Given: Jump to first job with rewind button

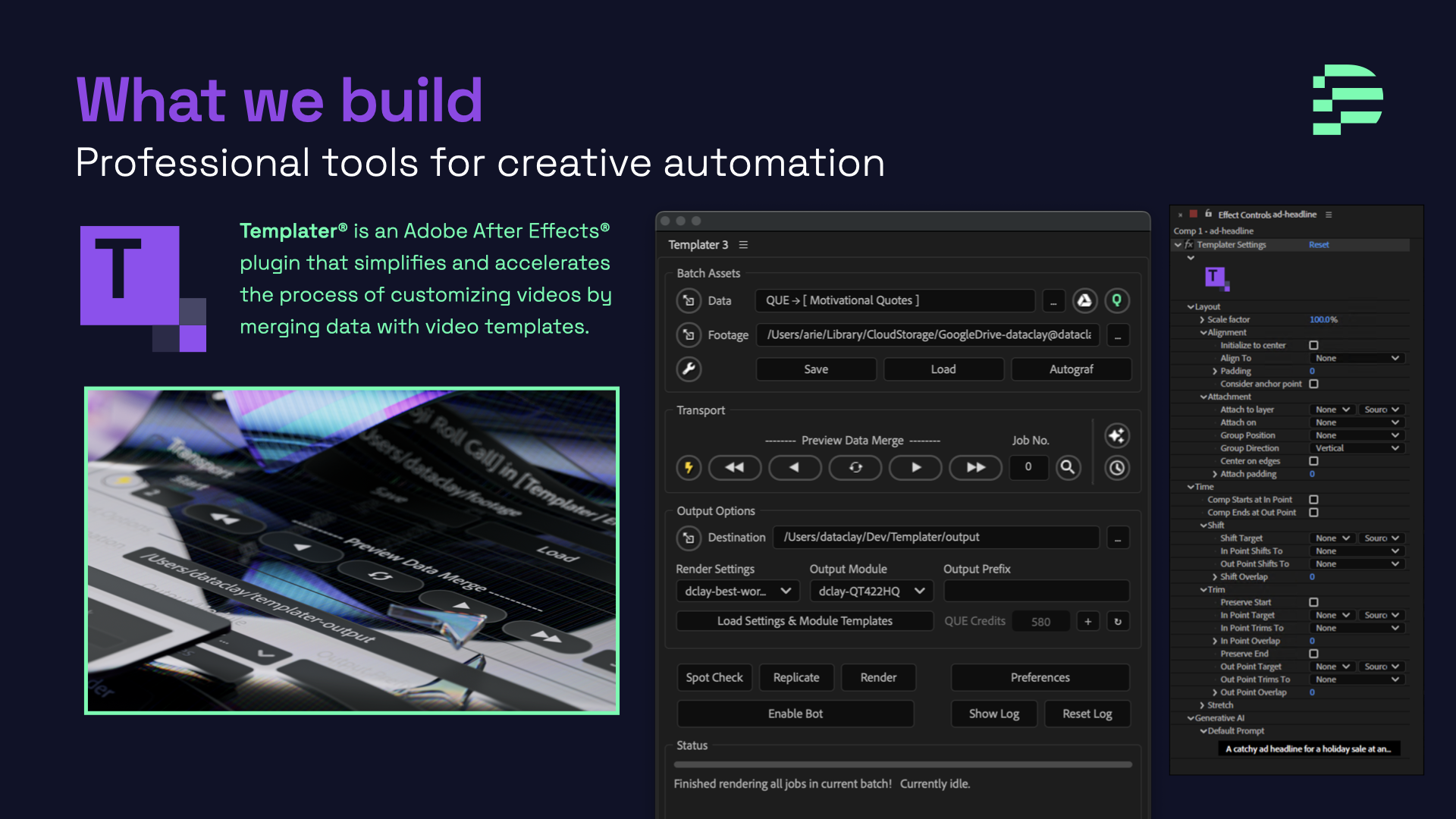Looking at the screenshot, I should click(x=734, y=468).
